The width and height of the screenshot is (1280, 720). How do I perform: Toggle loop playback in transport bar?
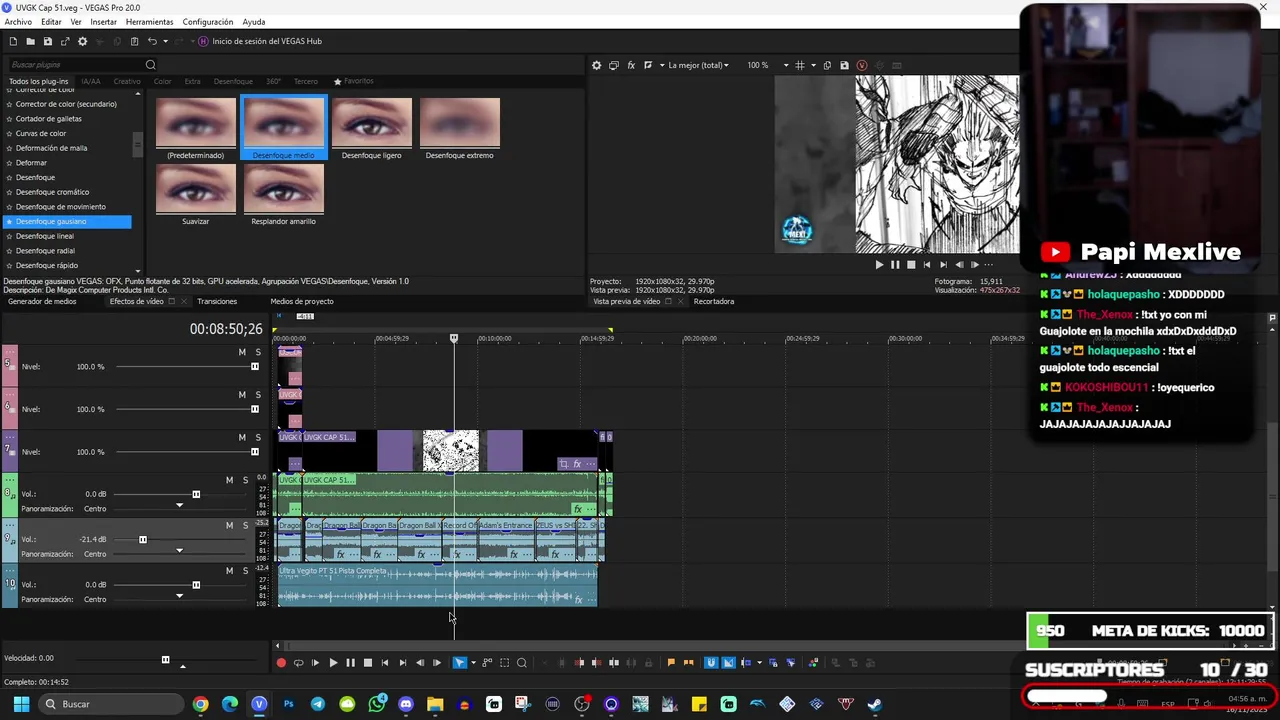point(298,662)
